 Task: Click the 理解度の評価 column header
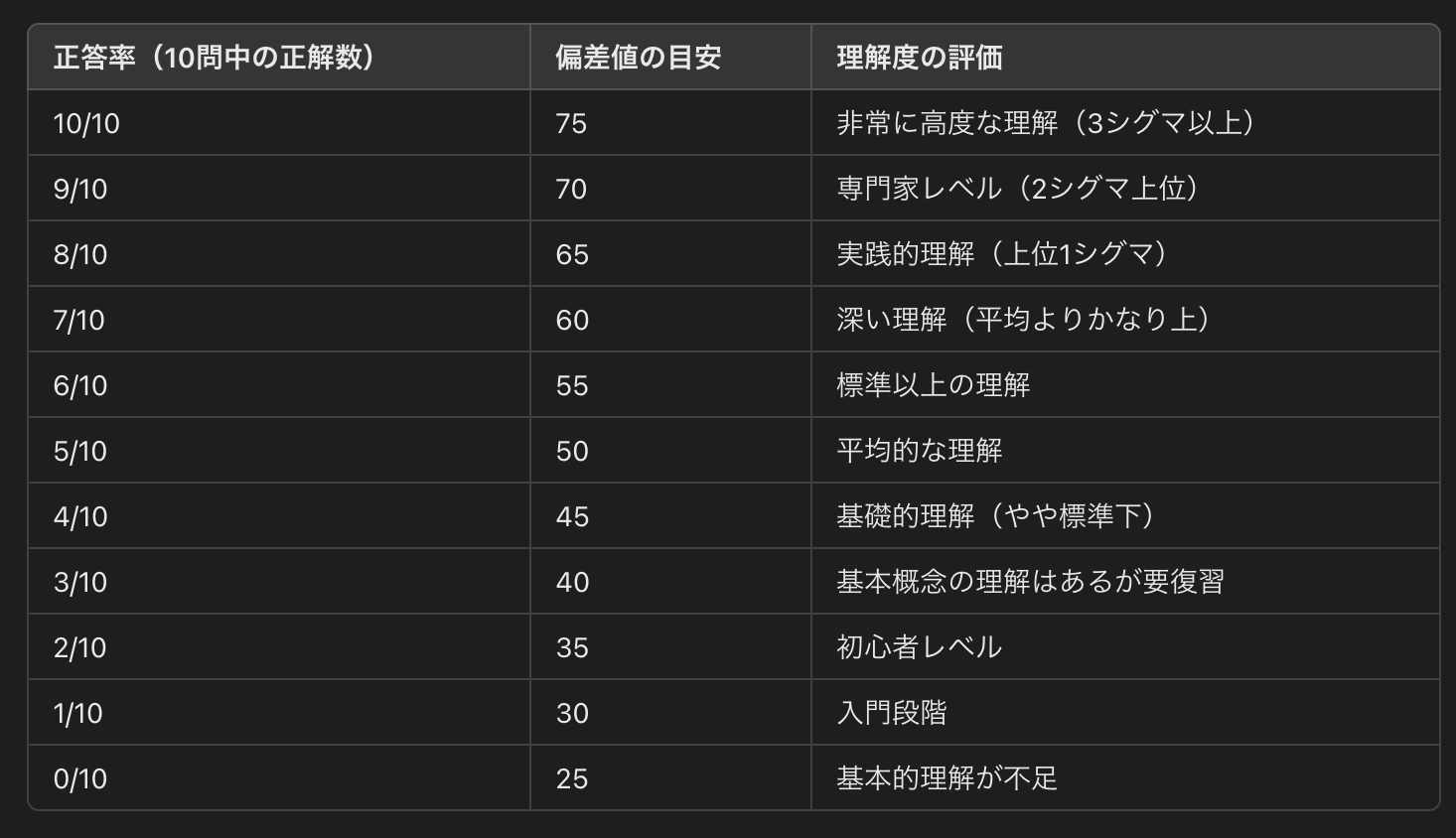pyautogui.click(x=920, y=58)
